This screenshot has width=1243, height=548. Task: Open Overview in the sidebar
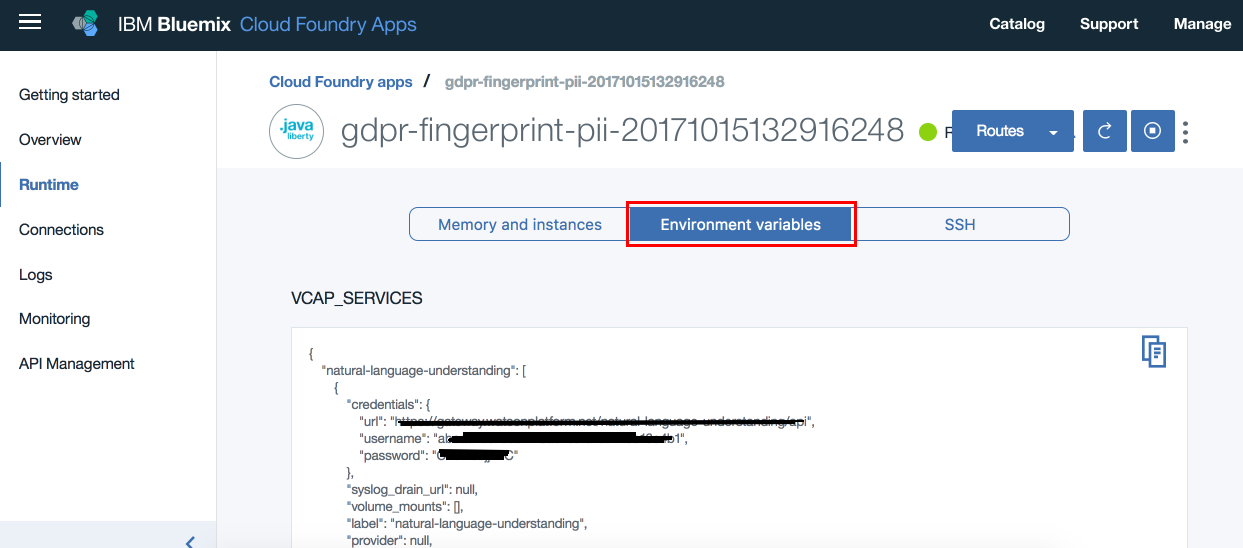pyautogui.click(x=50, y=140)
